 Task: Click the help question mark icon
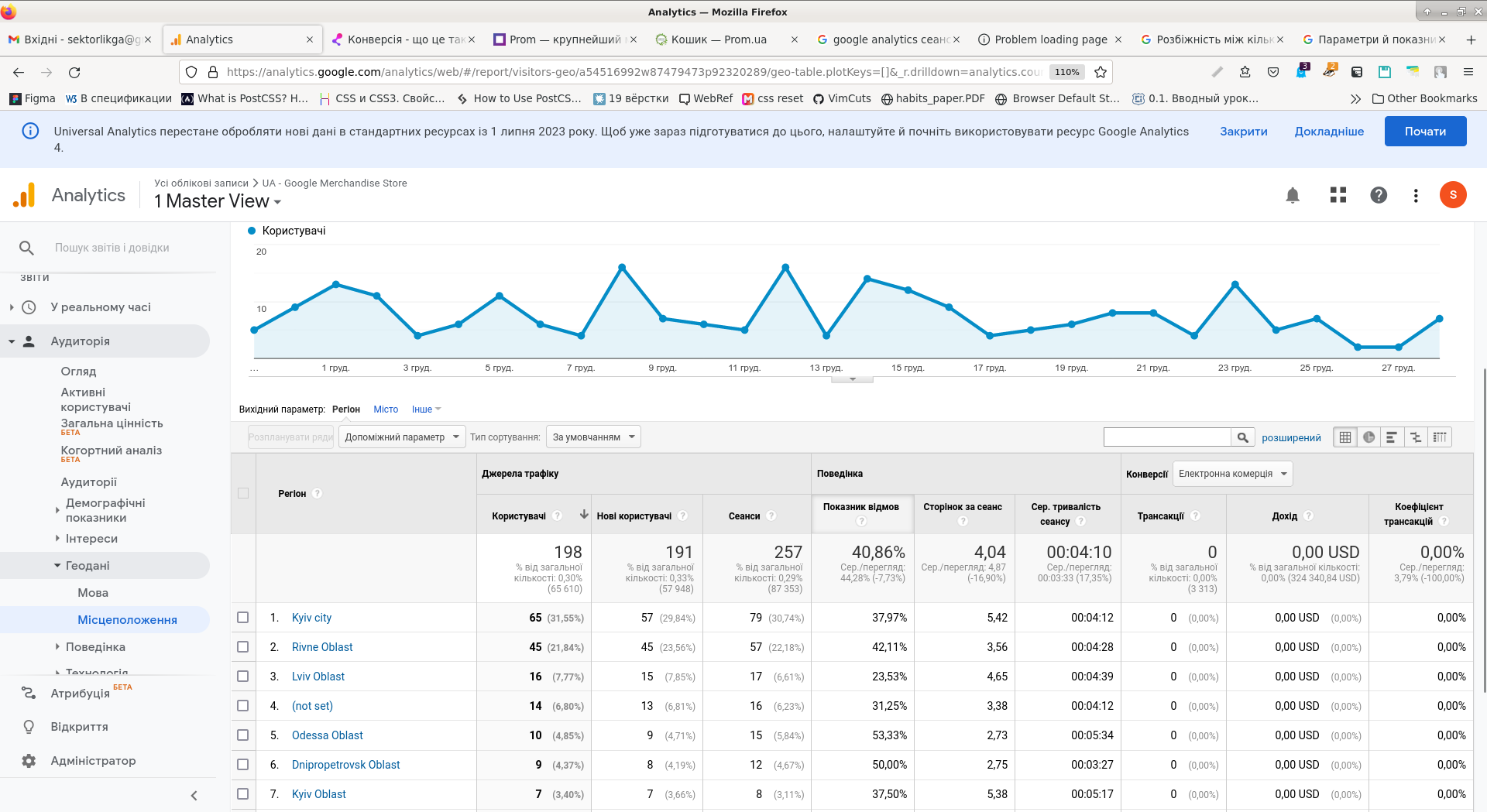coord(1378,195)
